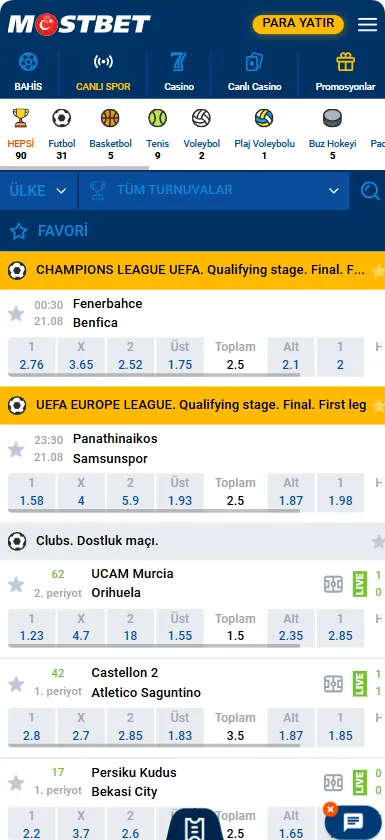Switch to the Casino tab
Screen dimensions: 385x840
pos(179,72)
